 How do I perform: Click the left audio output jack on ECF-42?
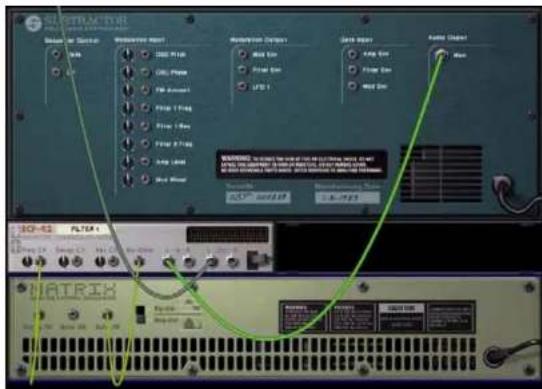211,262
